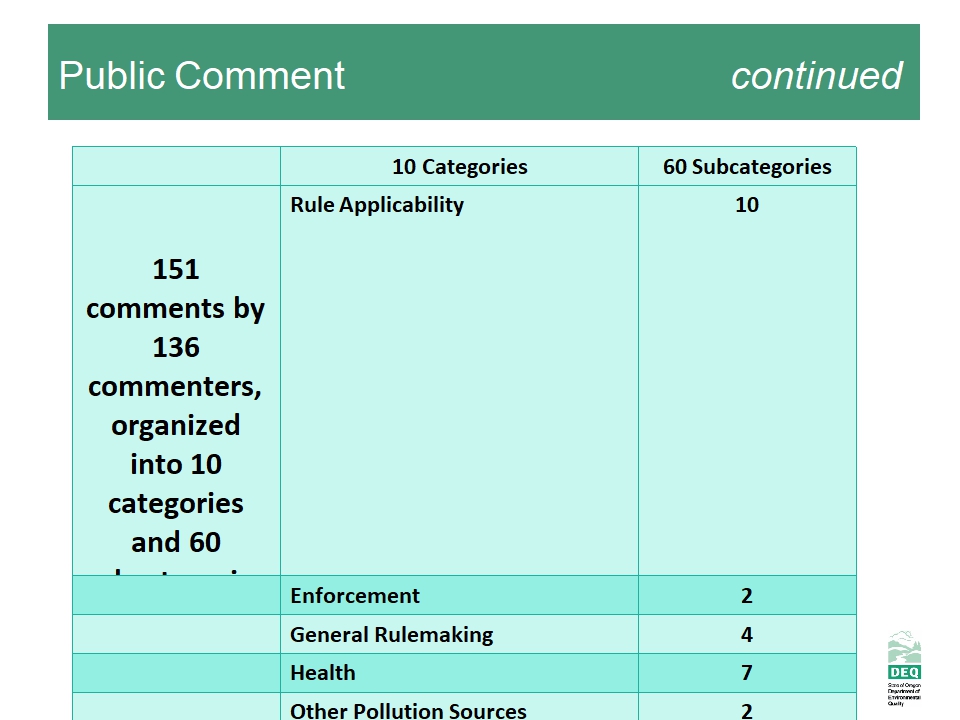Select the "Health" category cell
The height and width of the screenshot is (720, 960).
tap(323, 673)
